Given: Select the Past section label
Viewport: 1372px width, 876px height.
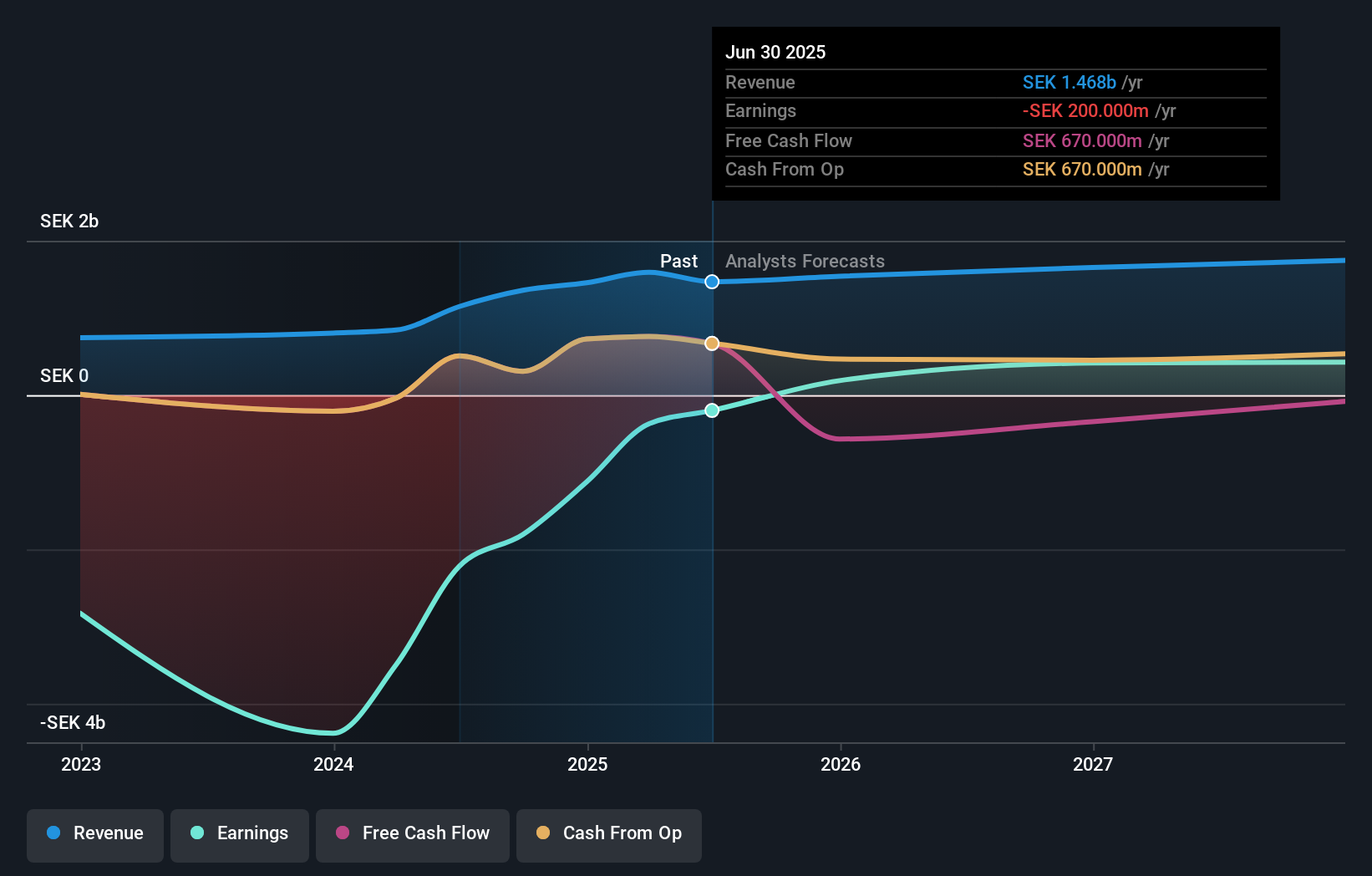Looking at the screenshot, I should click(677, 261).
